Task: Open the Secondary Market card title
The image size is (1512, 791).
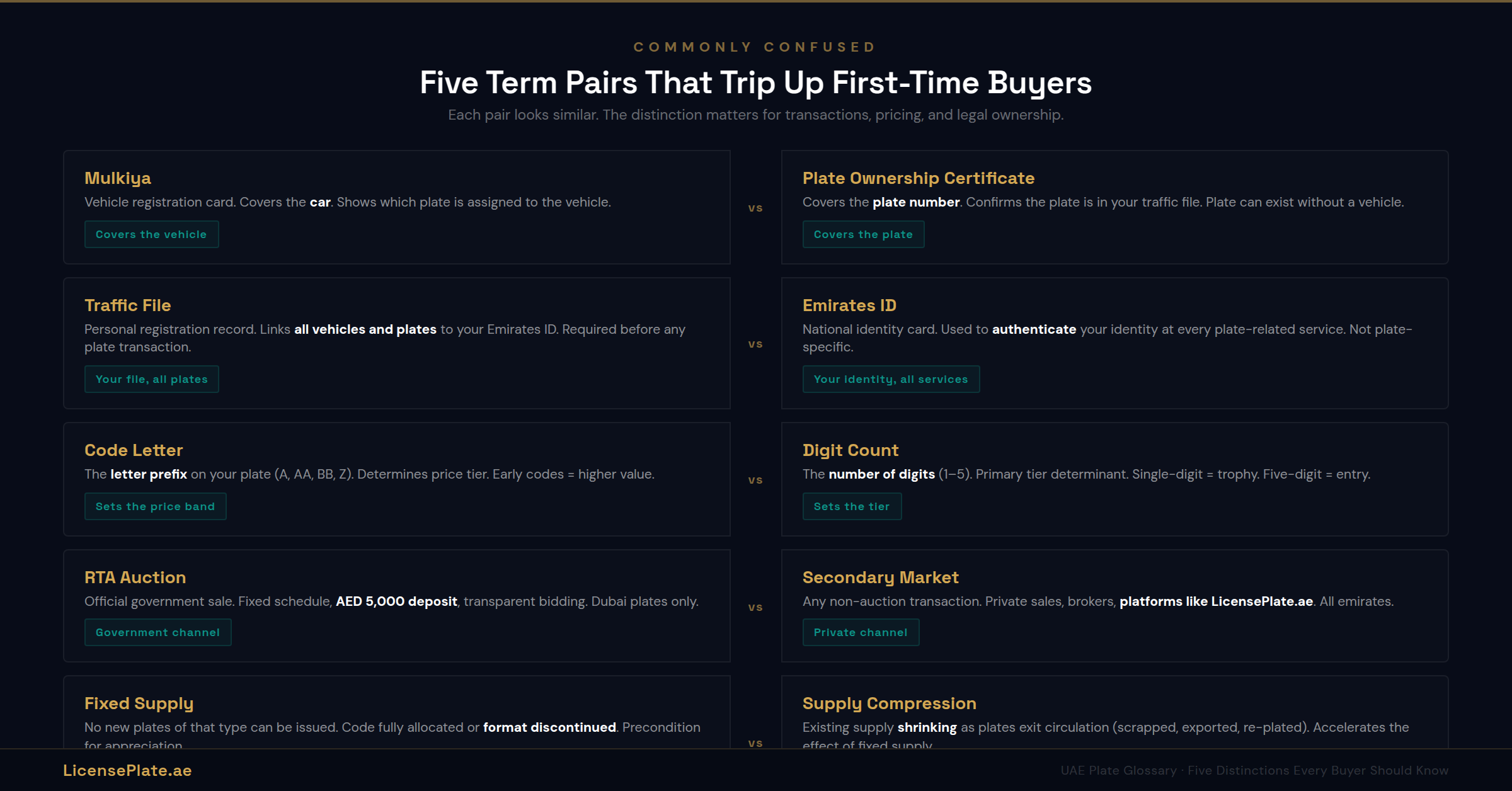Action: pyautogui.click(x=880, y=578)
